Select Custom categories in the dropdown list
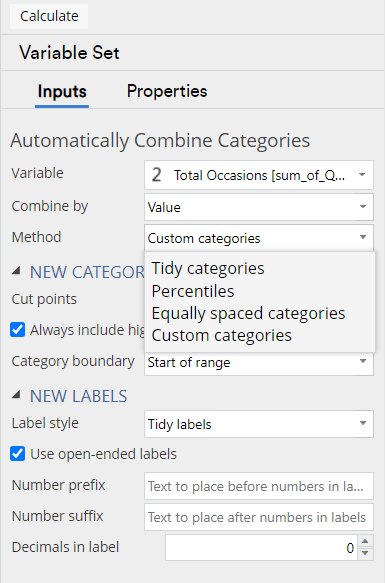 [222, 335]
